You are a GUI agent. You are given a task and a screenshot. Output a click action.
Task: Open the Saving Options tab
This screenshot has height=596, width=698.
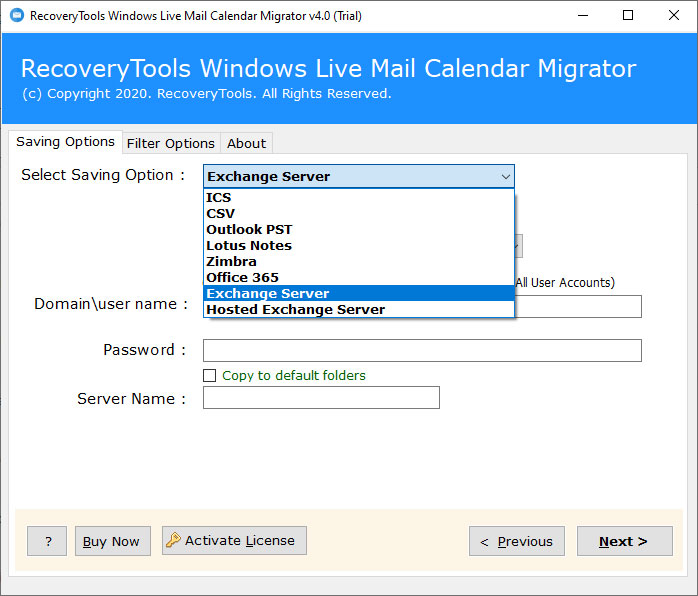65,142
